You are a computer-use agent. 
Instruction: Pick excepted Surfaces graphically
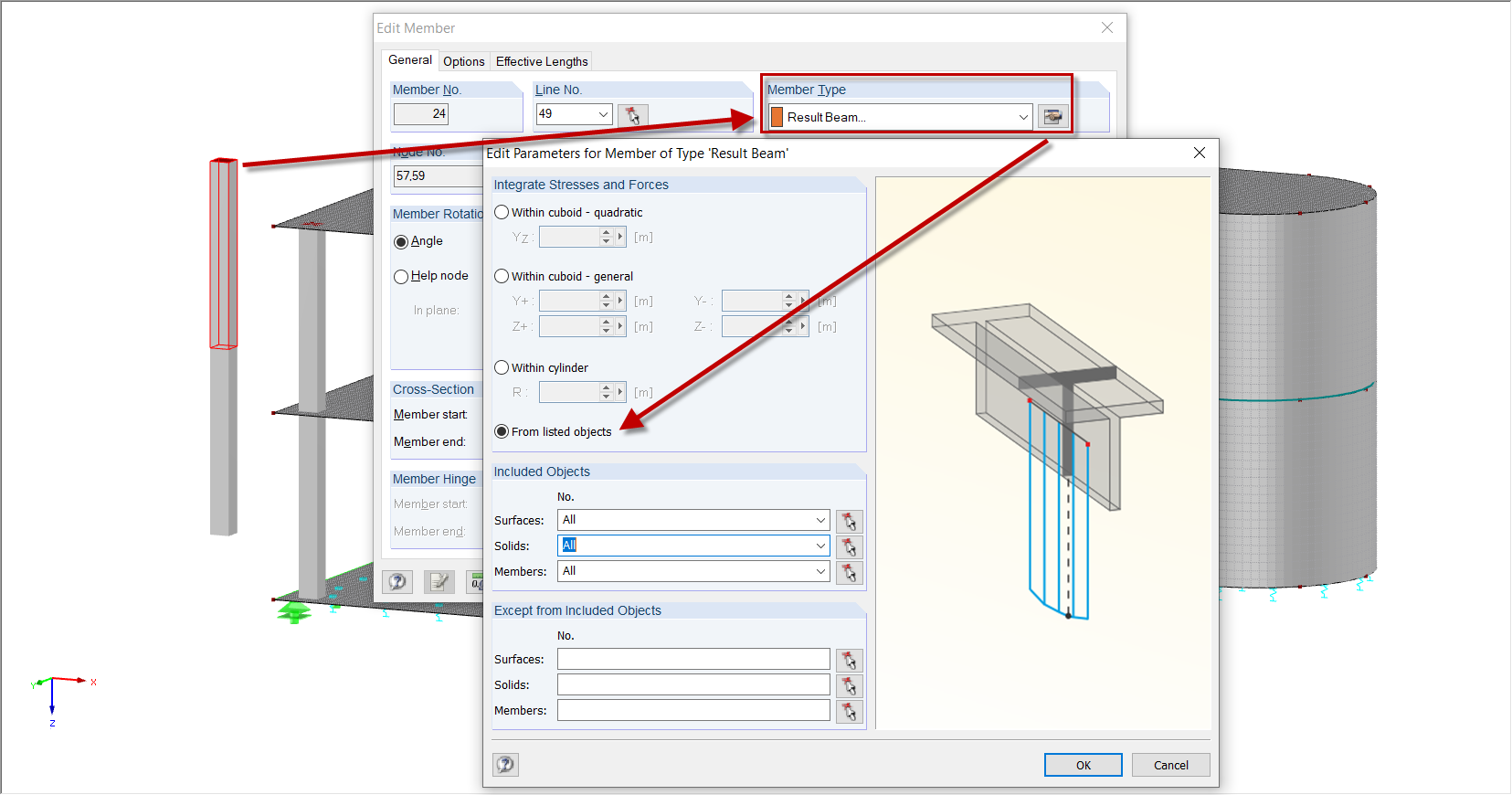pyautogui.click(x=850, y=660)
